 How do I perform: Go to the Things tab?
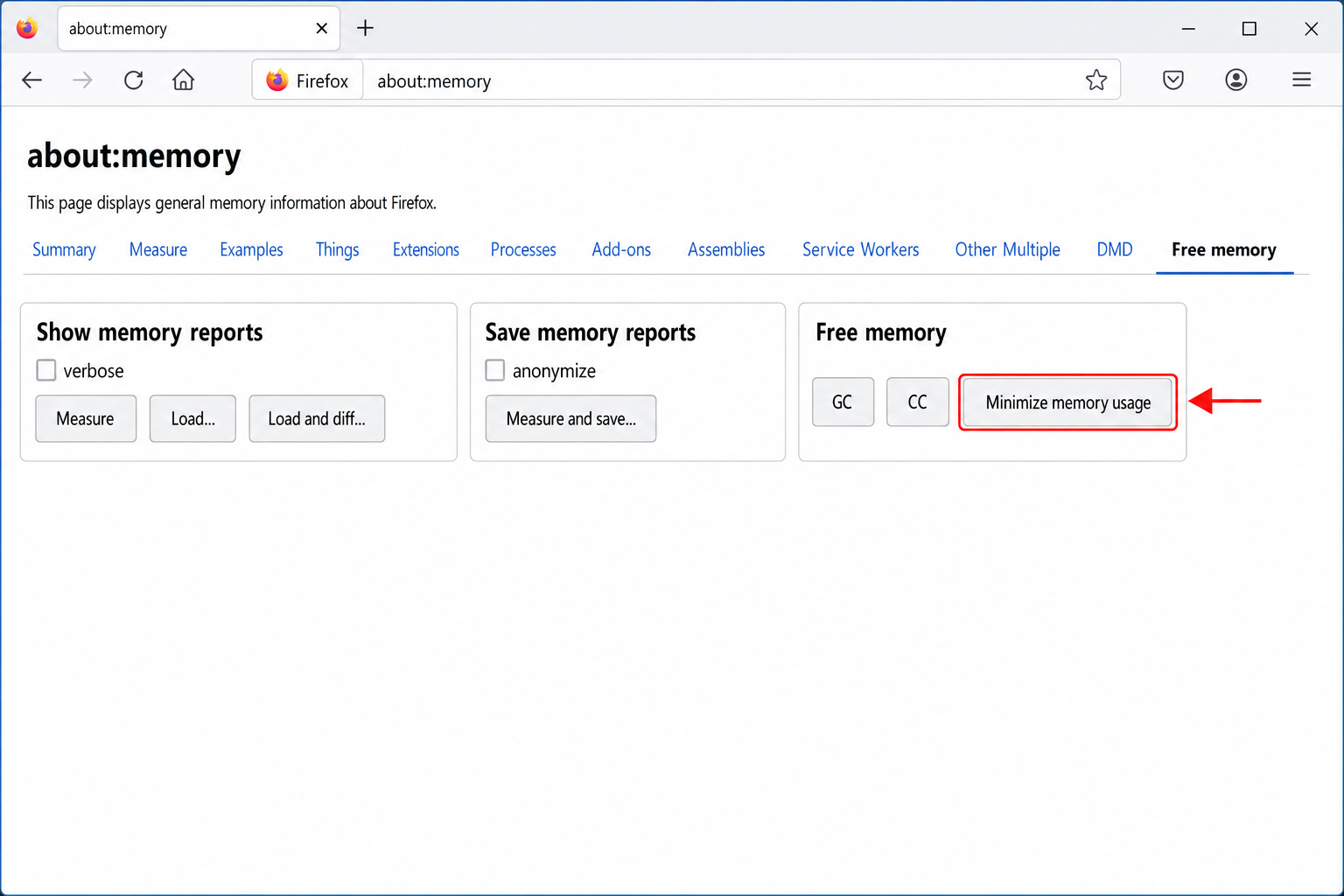click(x=337, y=250)
